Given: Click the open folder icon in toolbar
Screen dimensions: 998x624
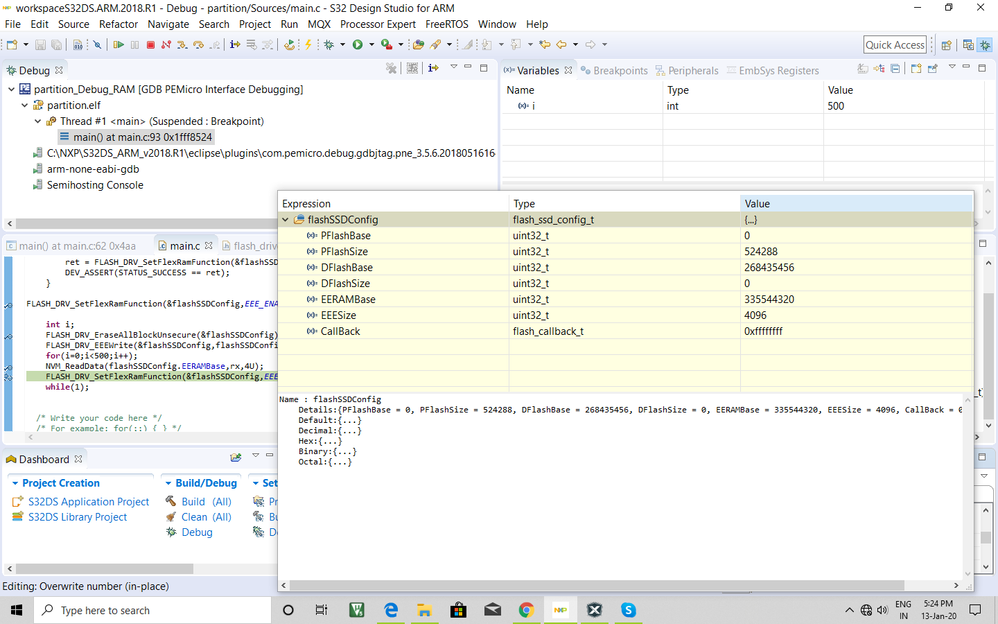Looking at the screenshot, I should click(x=418, y=45).
